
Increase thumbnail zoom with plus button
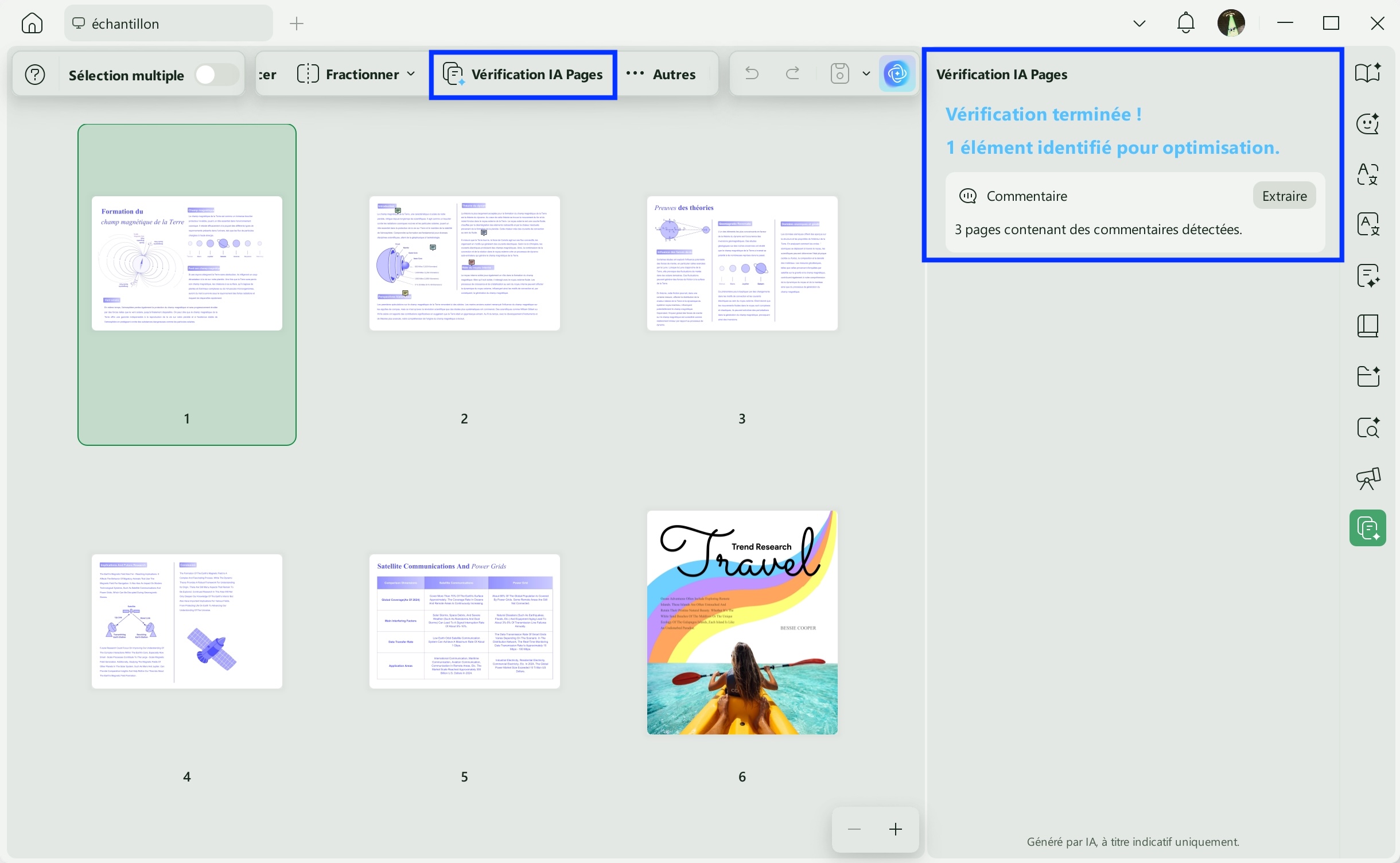896,829
